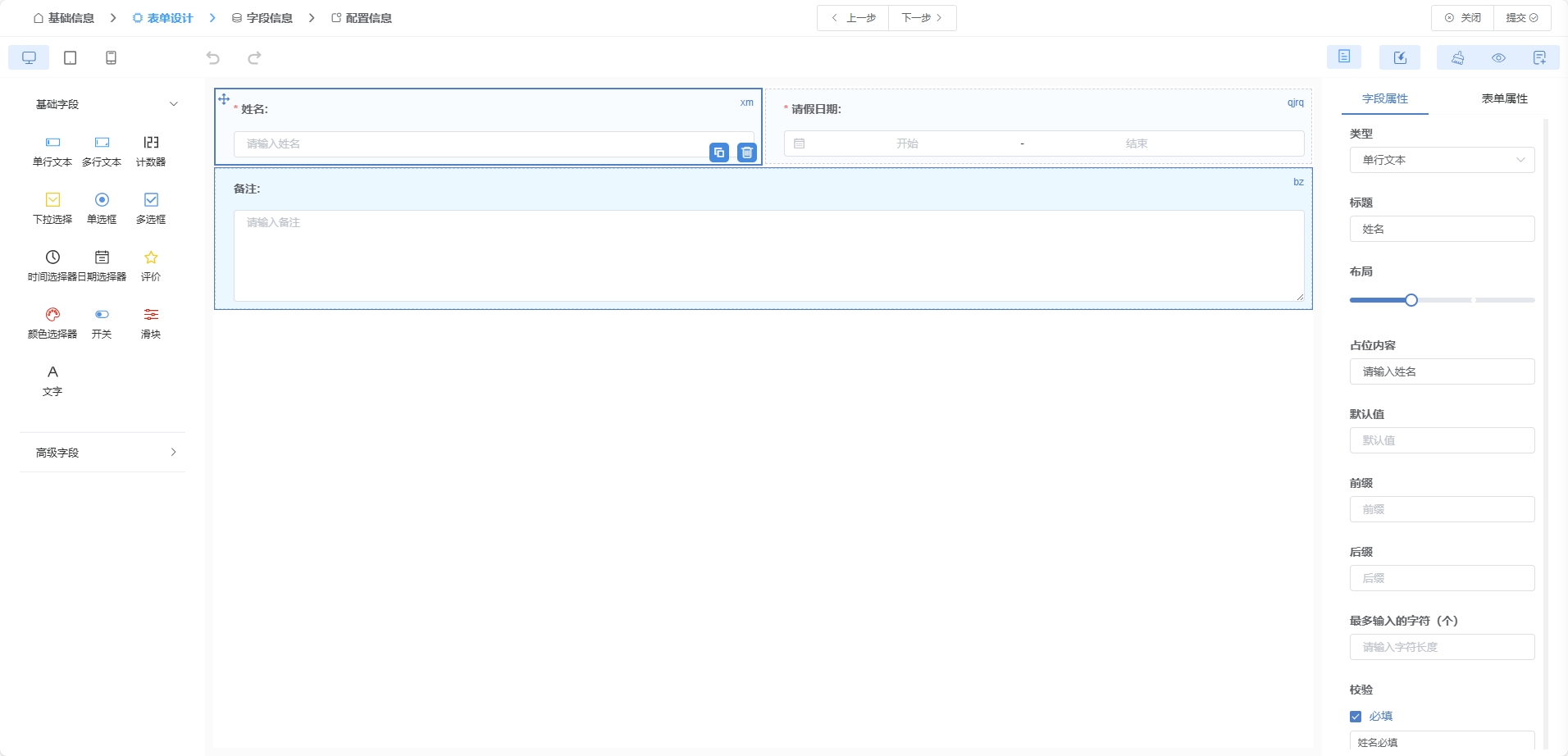The height and width of the screenshot is (756, 1568).
Task: Copy the selected 姓名 field
Action: coord(719,153)
